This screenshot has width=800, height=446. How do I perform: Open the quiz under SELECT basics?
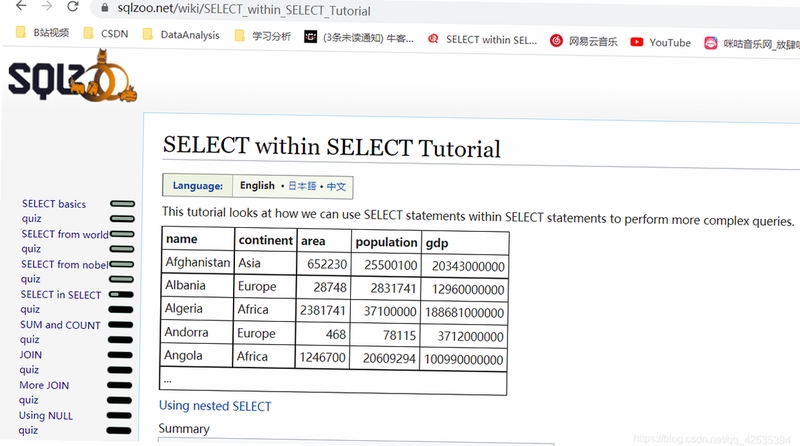[x=32, y=218]
